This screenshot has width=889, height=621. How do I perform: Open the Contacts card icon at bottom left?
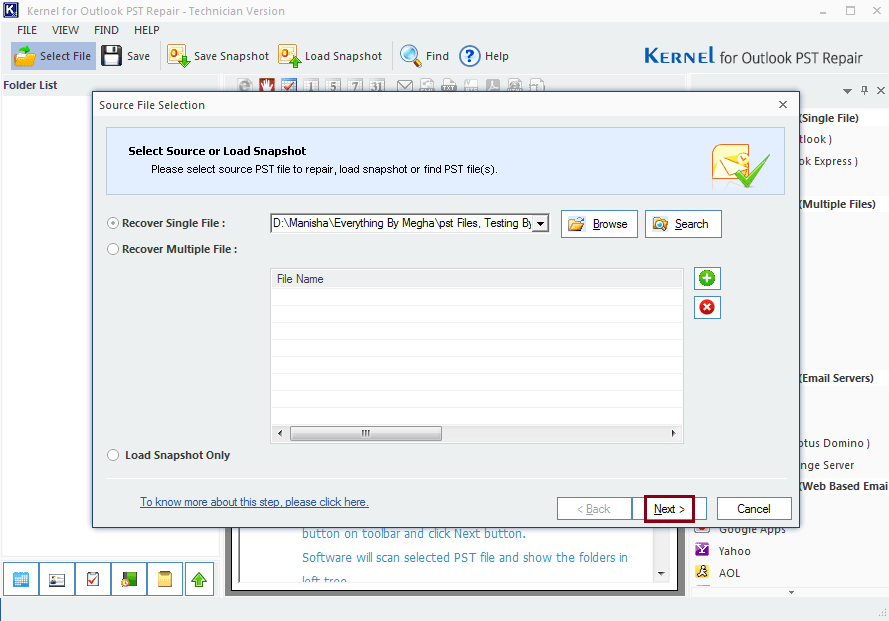point(57,579)
